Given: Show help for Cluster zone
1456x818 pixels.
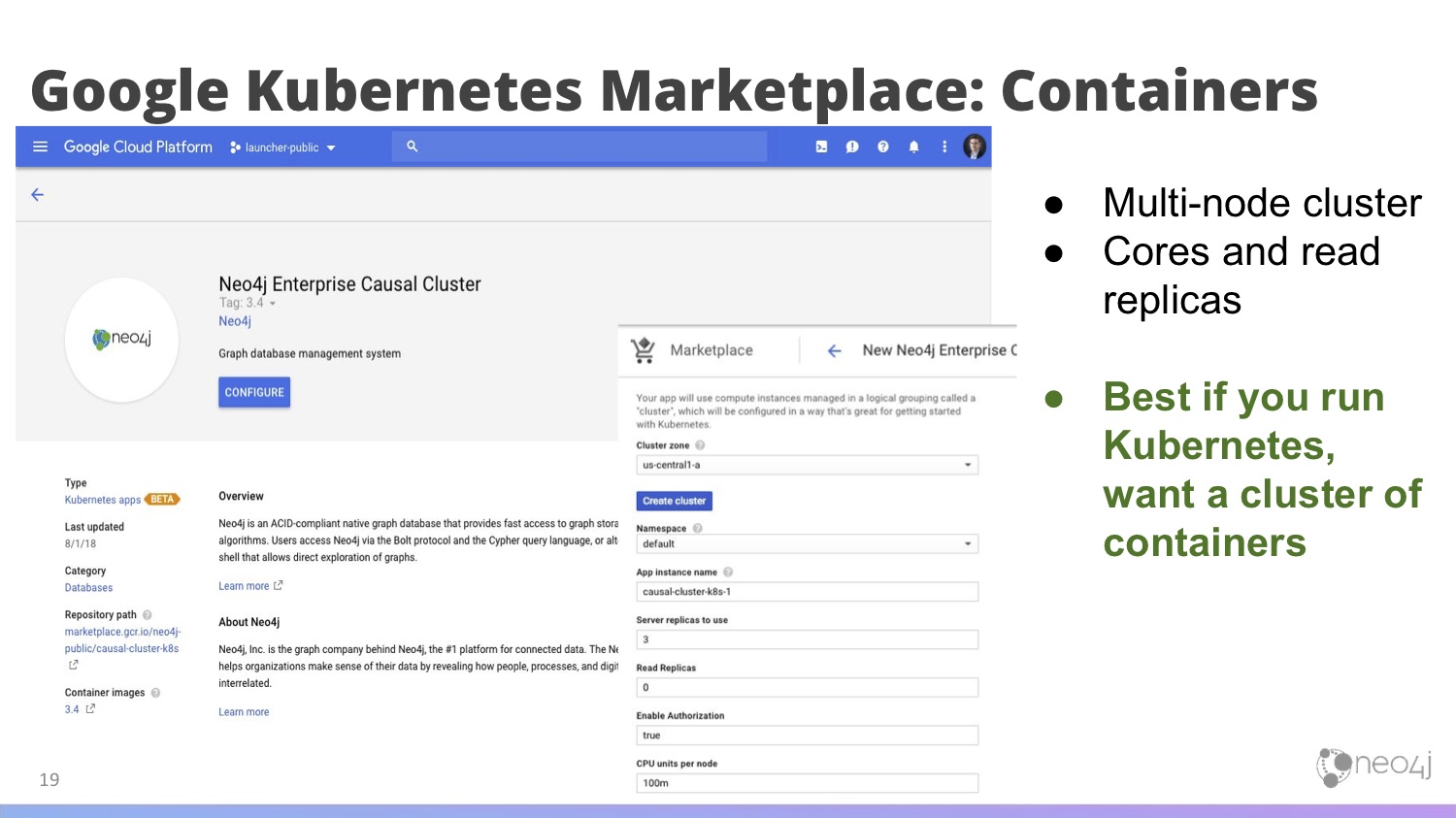Looking at the screenshot, I should (x=700, y=445).
